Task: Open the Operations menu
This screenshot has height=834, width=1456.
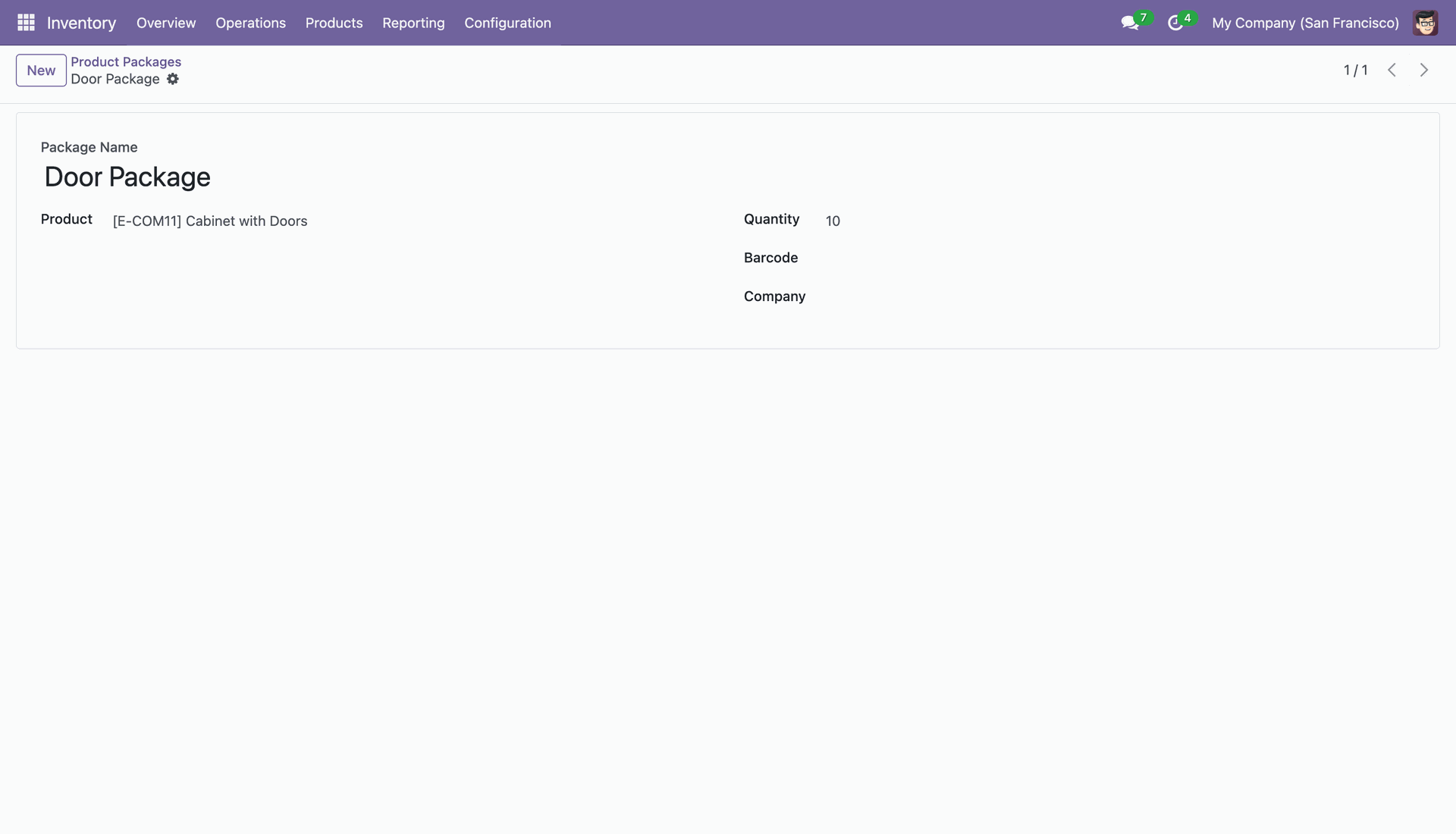Action: click(250, 23)
